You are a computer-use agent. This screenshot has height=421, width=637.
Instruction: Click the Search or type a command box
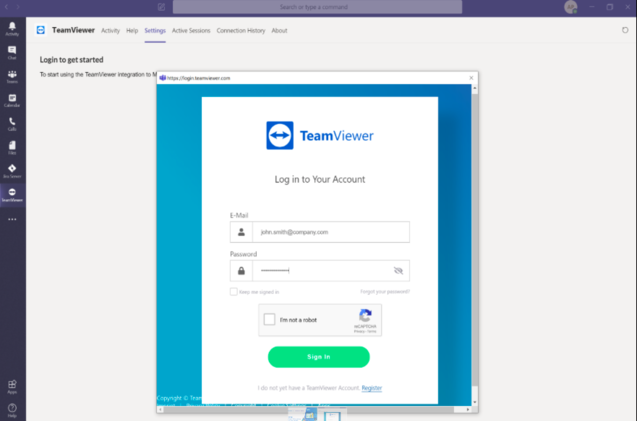click(x=317, y=7)
